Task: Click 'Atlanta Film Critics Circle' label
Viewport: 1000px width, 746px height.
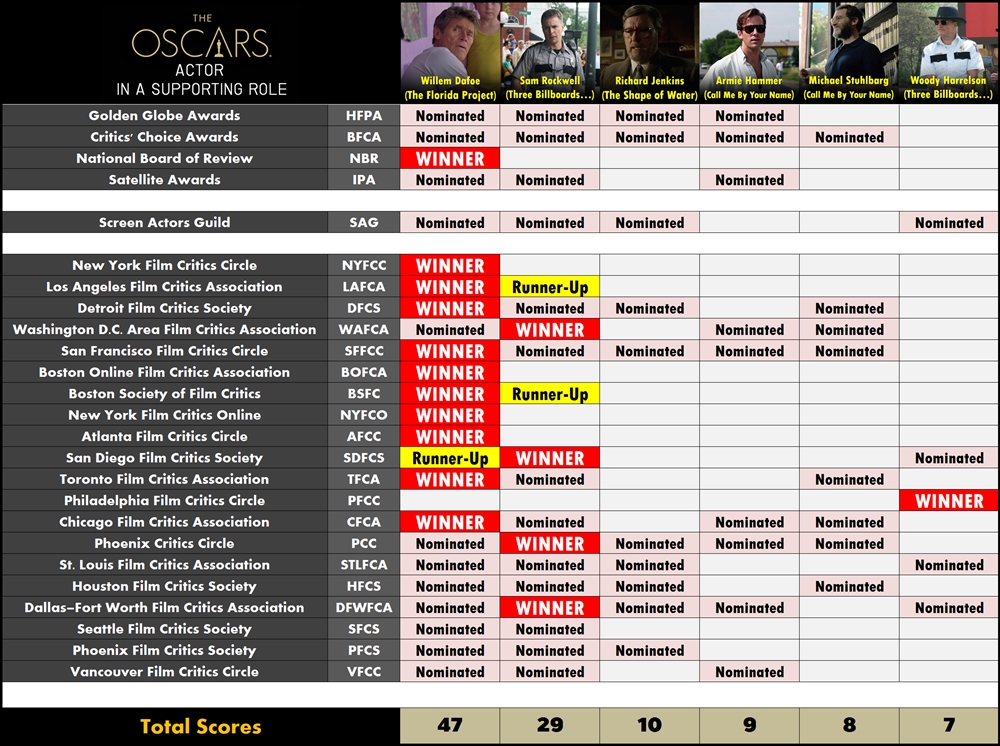Action: pos(165,437)
